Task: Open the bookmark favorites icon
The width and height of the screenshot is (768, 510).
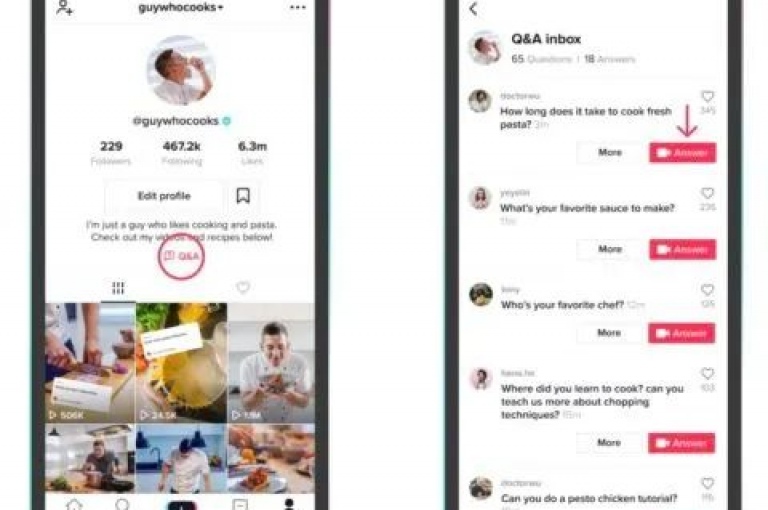Action: [243, 195]
